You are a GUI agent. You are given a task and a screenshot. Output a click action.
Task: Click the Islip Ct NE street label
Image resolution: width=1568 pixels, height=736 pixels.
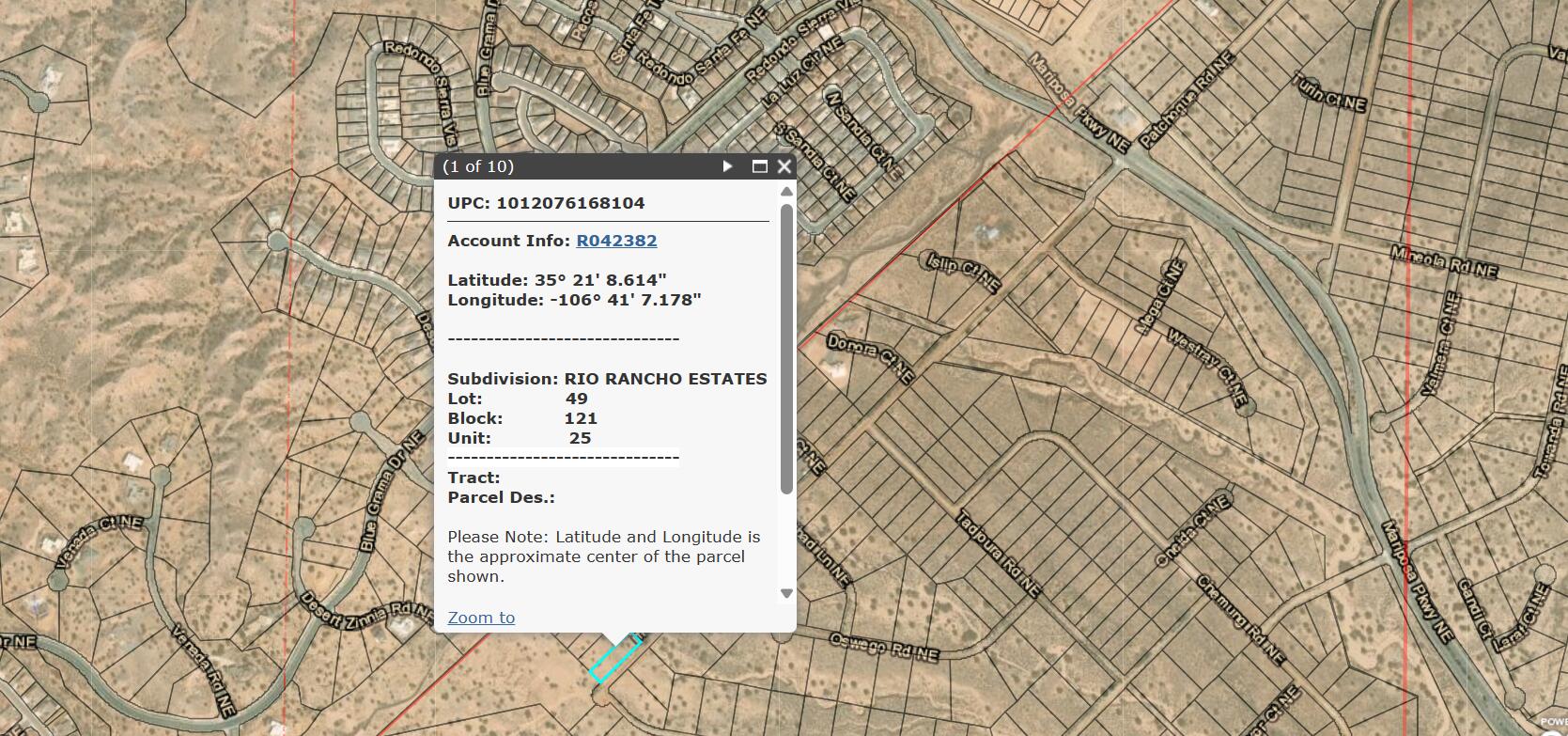tap(963, 273)
